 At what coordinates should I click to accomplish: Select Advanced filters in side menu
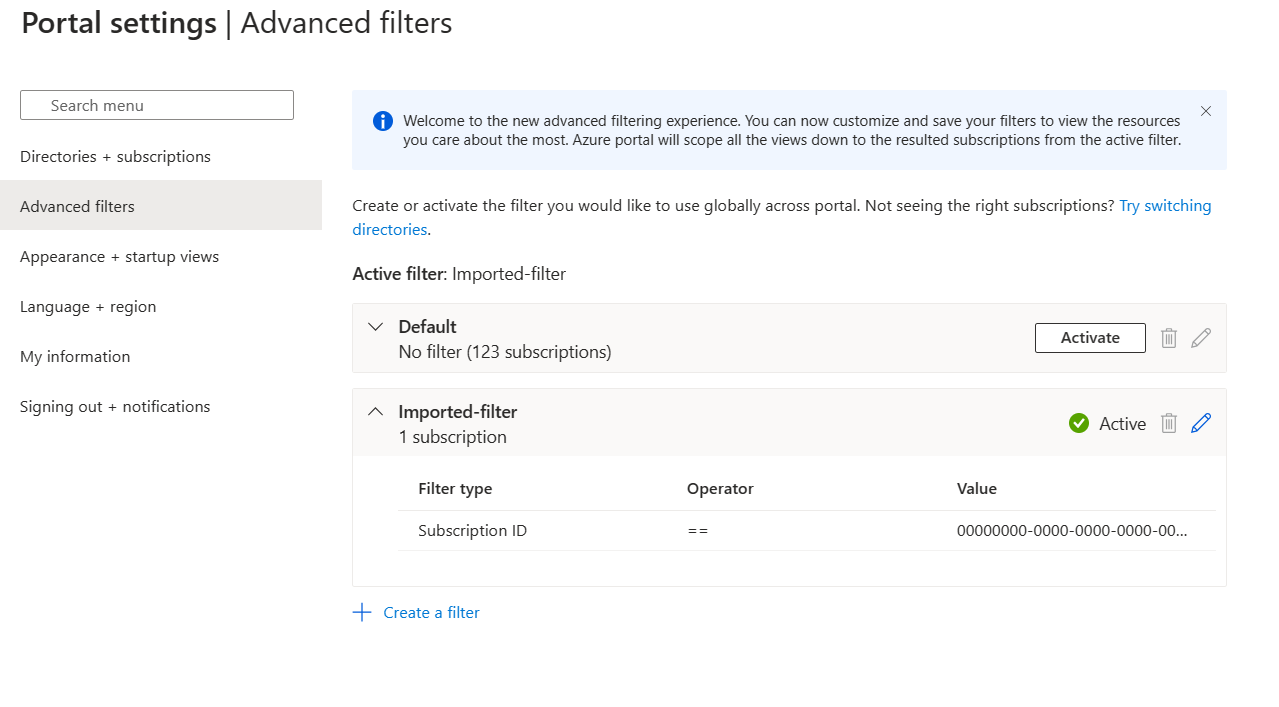(x=161, y=206)
